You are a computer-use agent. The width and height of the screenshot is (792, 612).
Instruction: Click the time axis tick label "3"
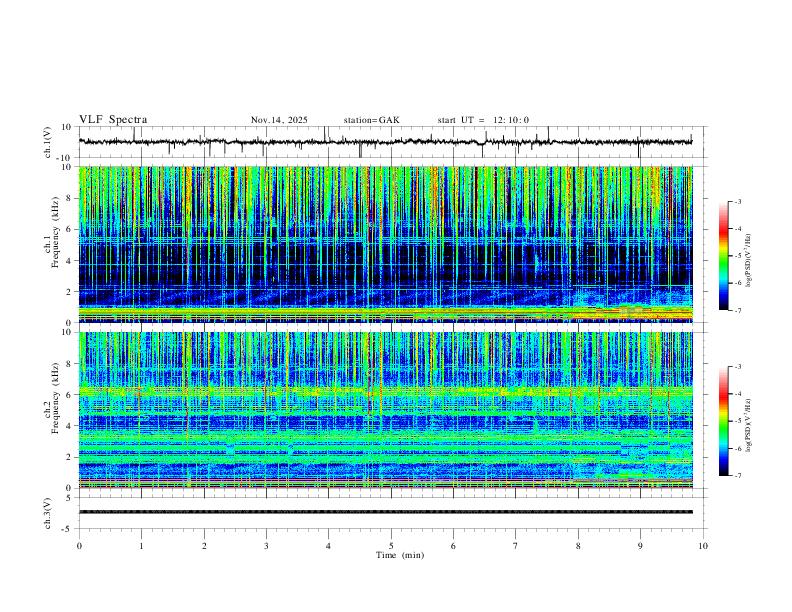coord(266,546)
